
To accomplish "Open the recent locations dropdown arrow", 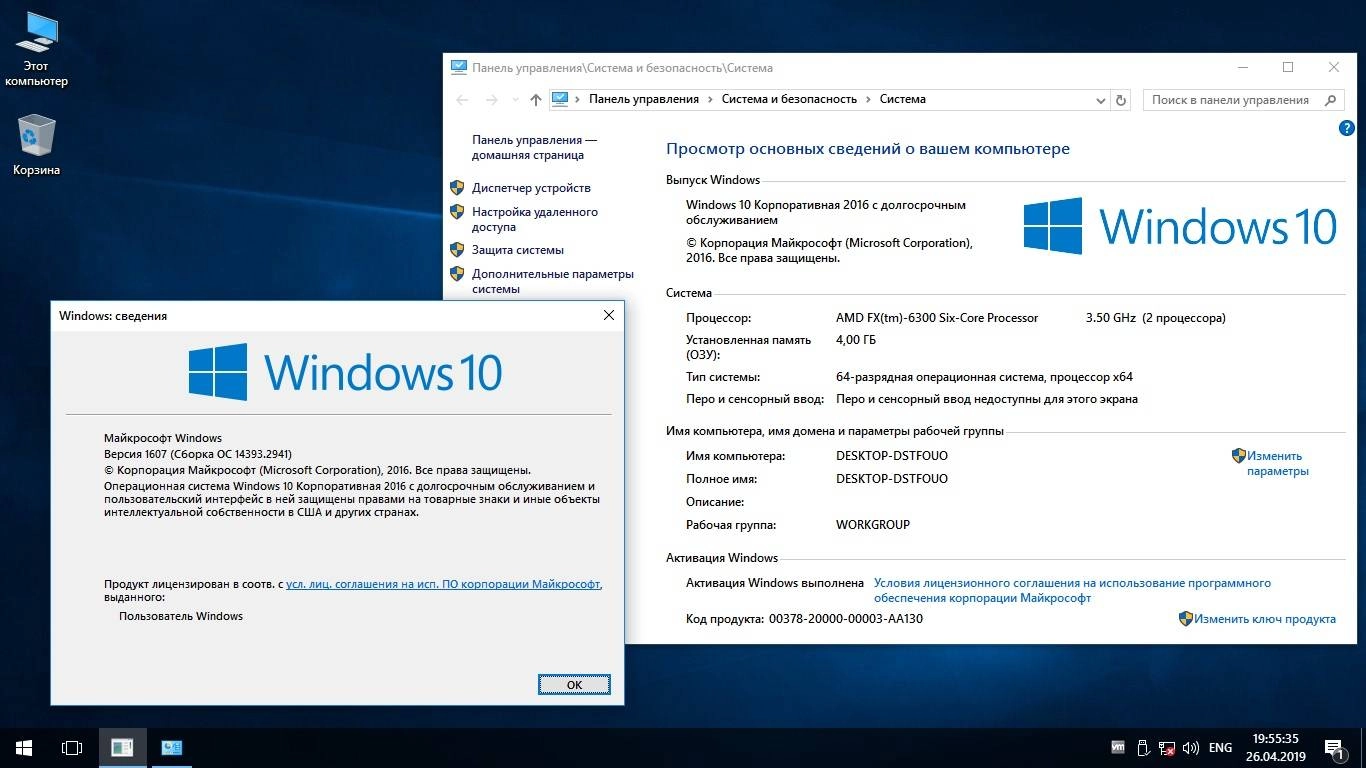I will [x=515, y=99].
